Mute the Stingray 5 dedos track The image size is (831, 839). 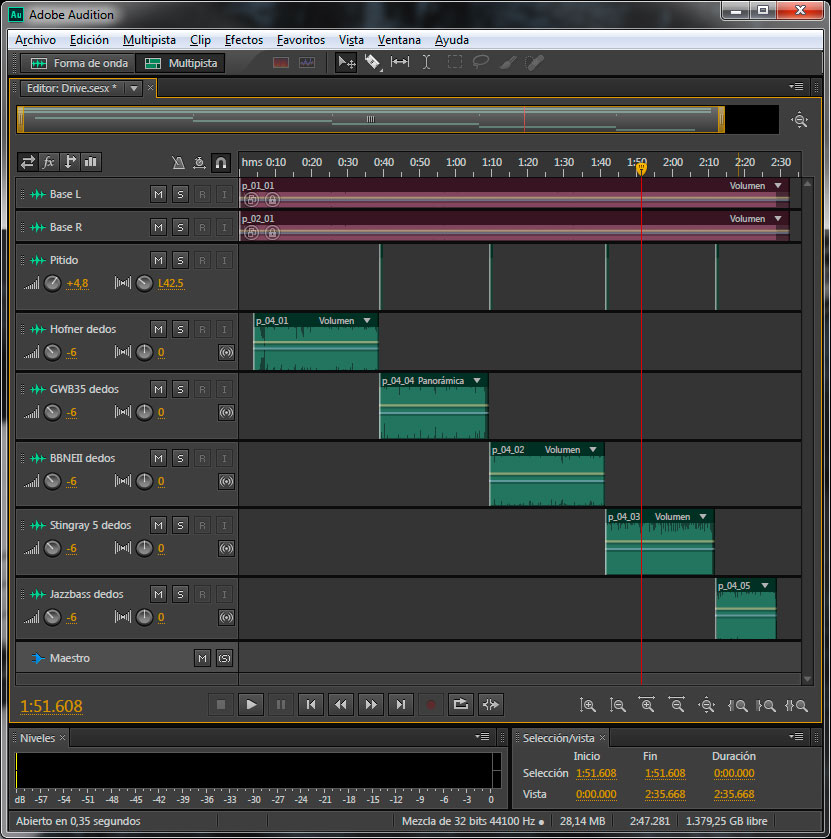(x=158, y=525)
